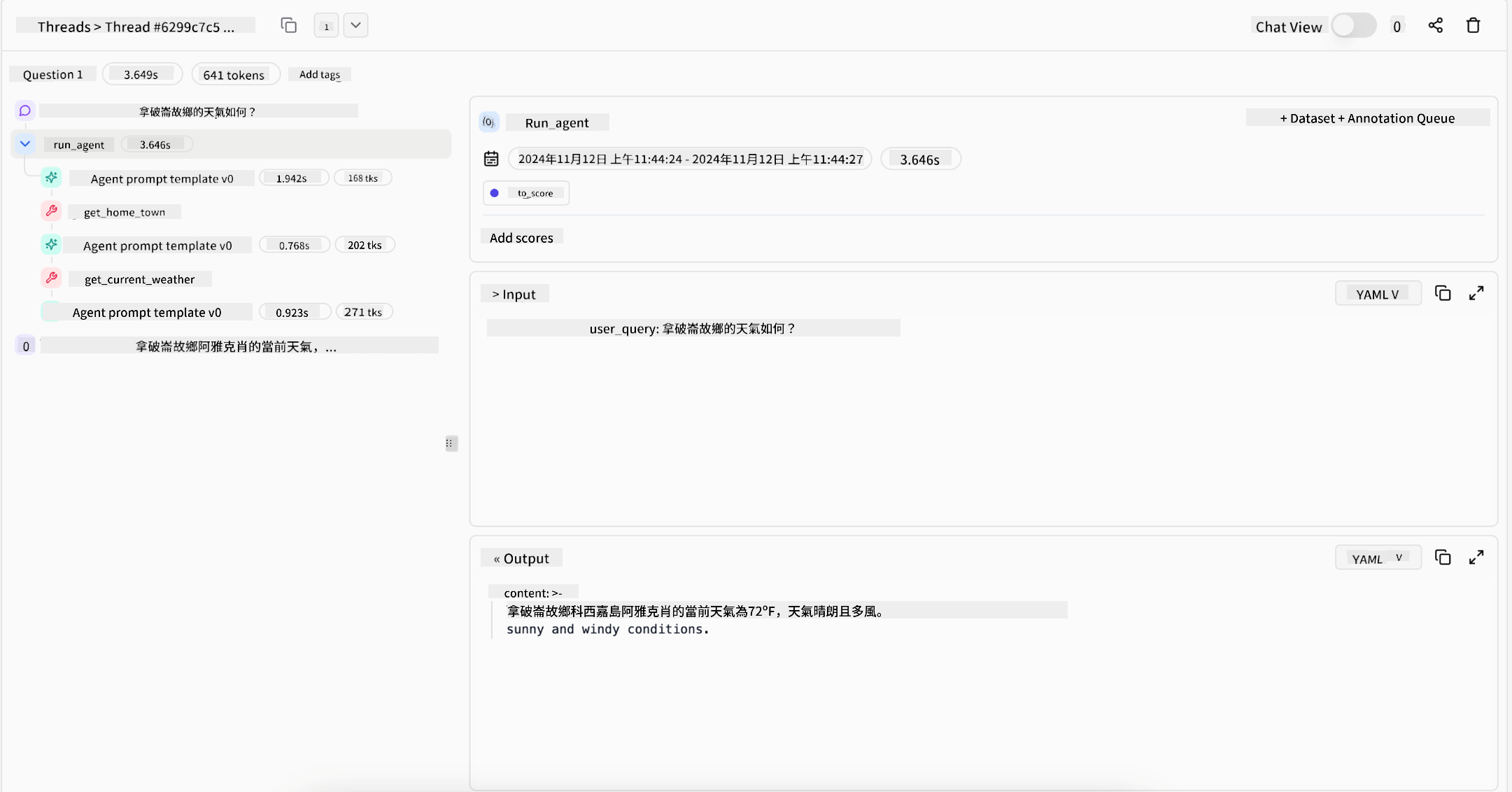Image resolution: width=1512 pixels, height=792 pixels.
Task: Click Add tags button
Action: [320, 74]
